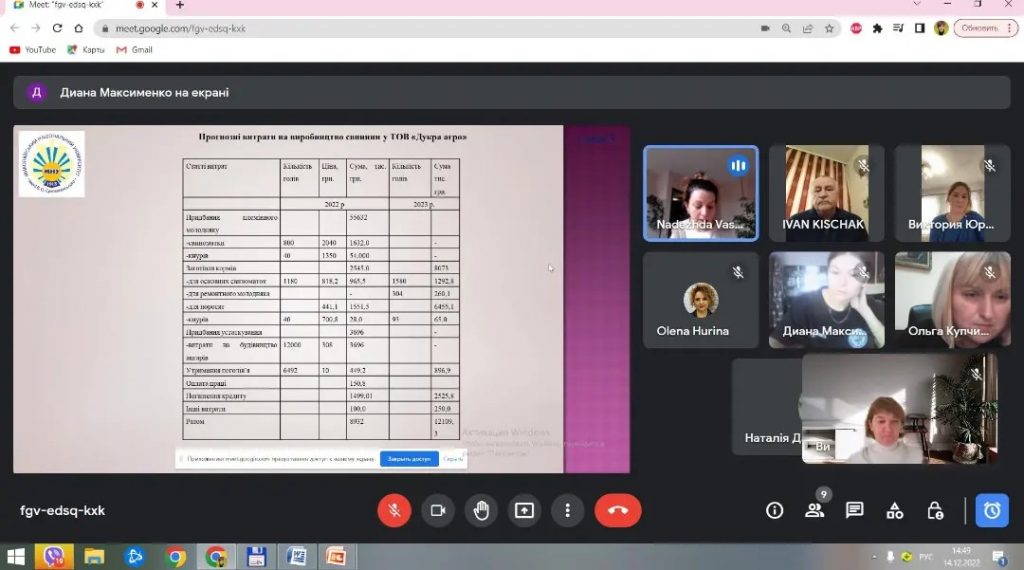Open the YouTube bookmark
Screen dimensions: 1024x570
point(32,49)
